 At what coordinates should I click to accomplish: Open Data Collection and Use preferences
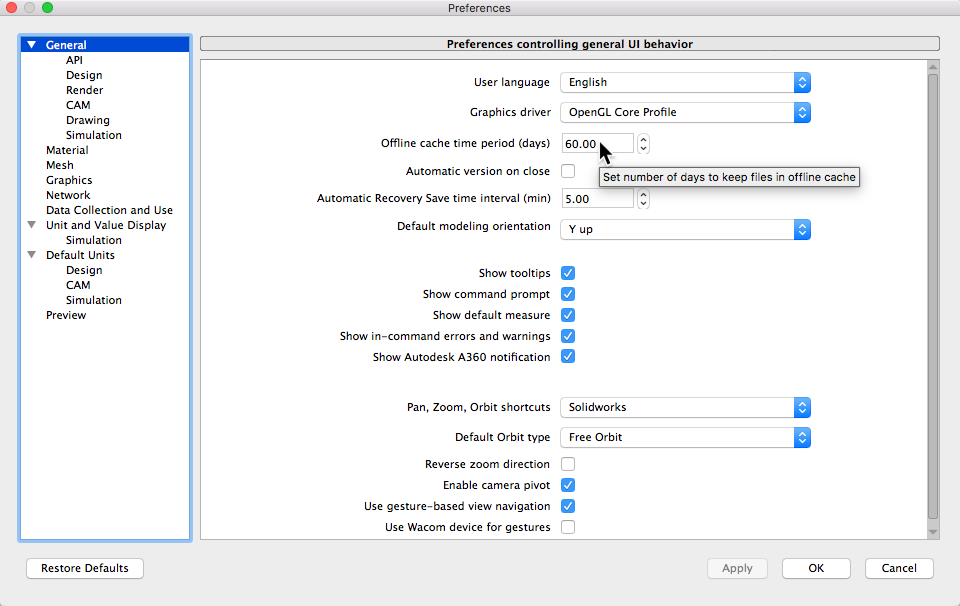[x=109, y=210]
